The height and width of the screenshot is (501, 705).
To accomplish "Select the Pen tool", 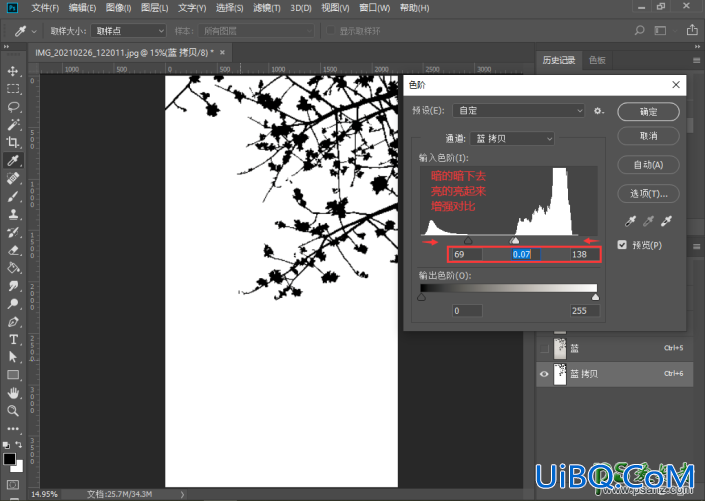I will coord(13,322).
